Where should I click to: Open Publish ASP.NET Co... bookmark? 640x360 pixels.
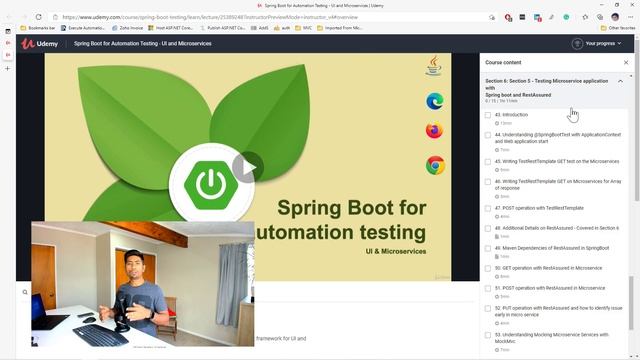click(222, 28)
